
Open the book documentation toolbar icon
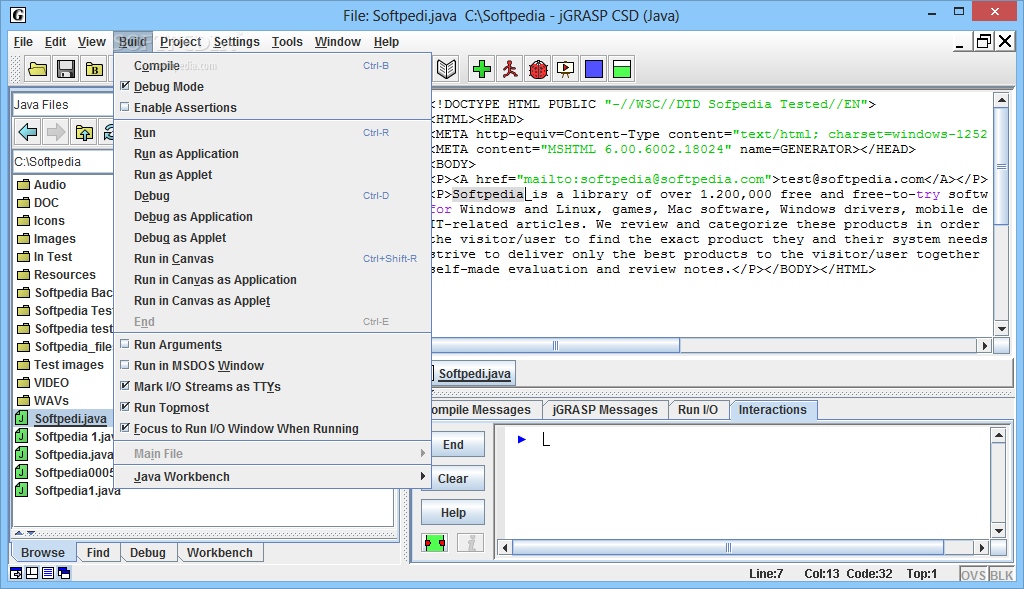447,69
